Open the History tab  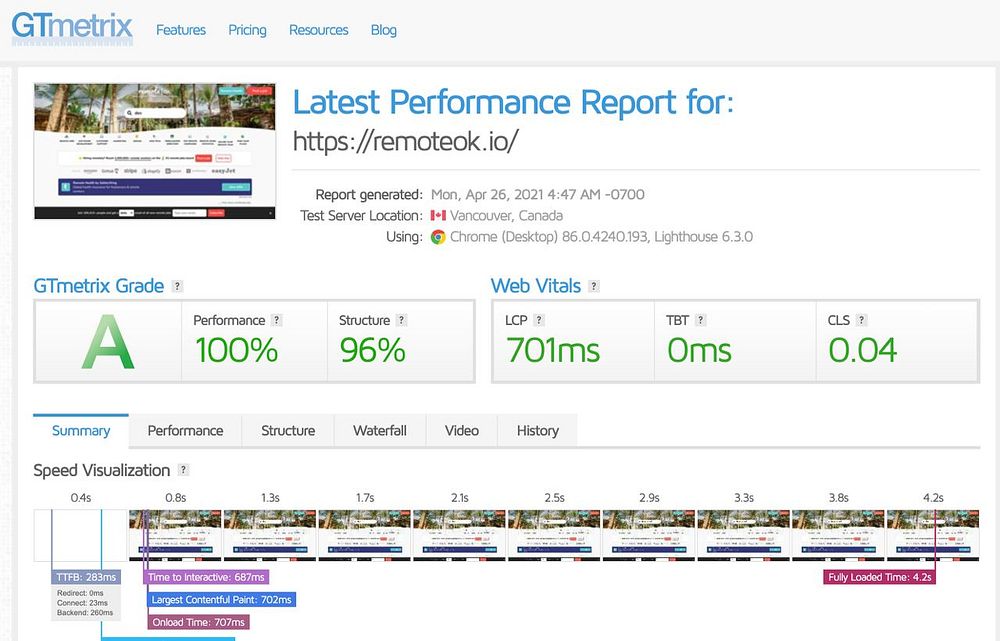[x=538, y=431]
